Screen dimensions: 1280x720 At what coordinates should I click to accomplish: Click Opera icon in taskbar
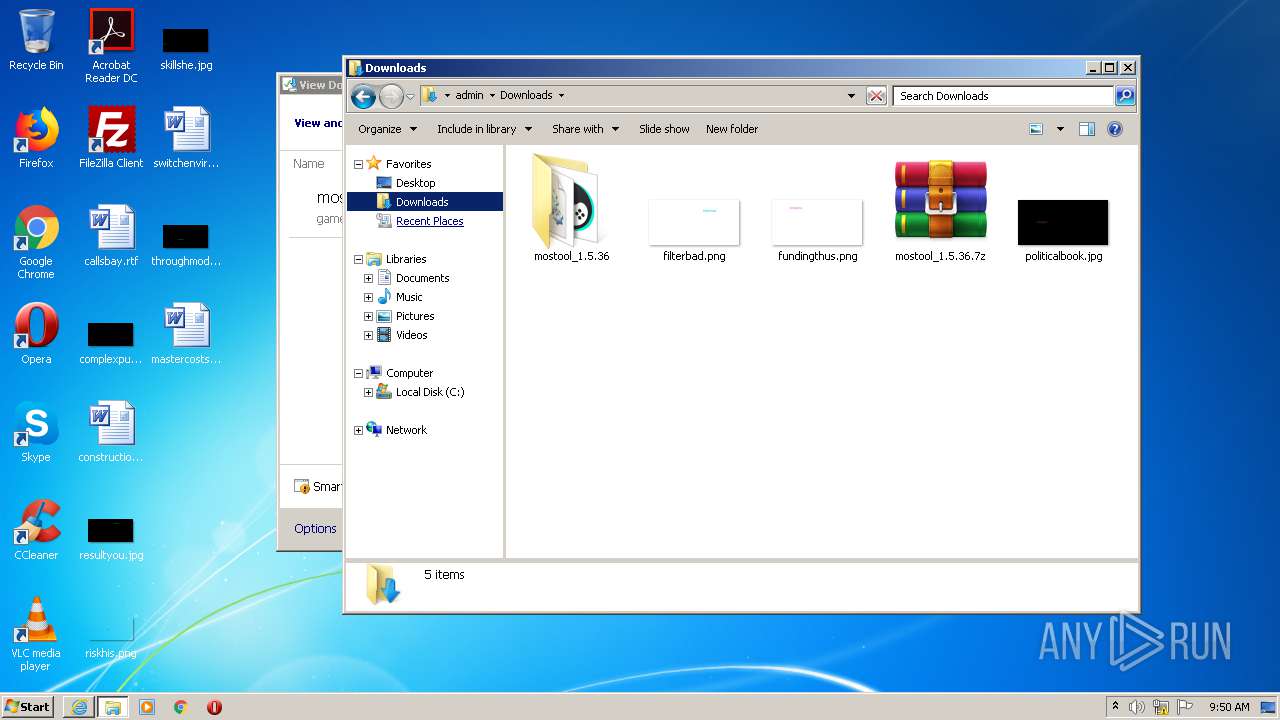click(x=214, y=707)
